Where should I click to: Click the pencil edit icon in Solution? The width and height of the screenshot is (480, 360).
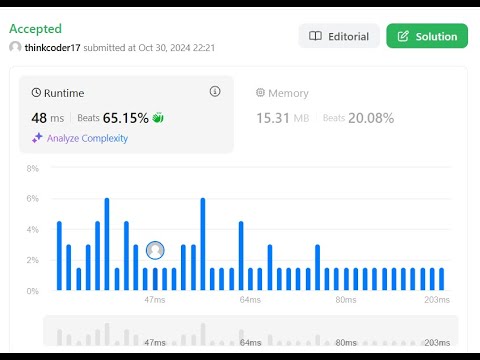[403, 36]
